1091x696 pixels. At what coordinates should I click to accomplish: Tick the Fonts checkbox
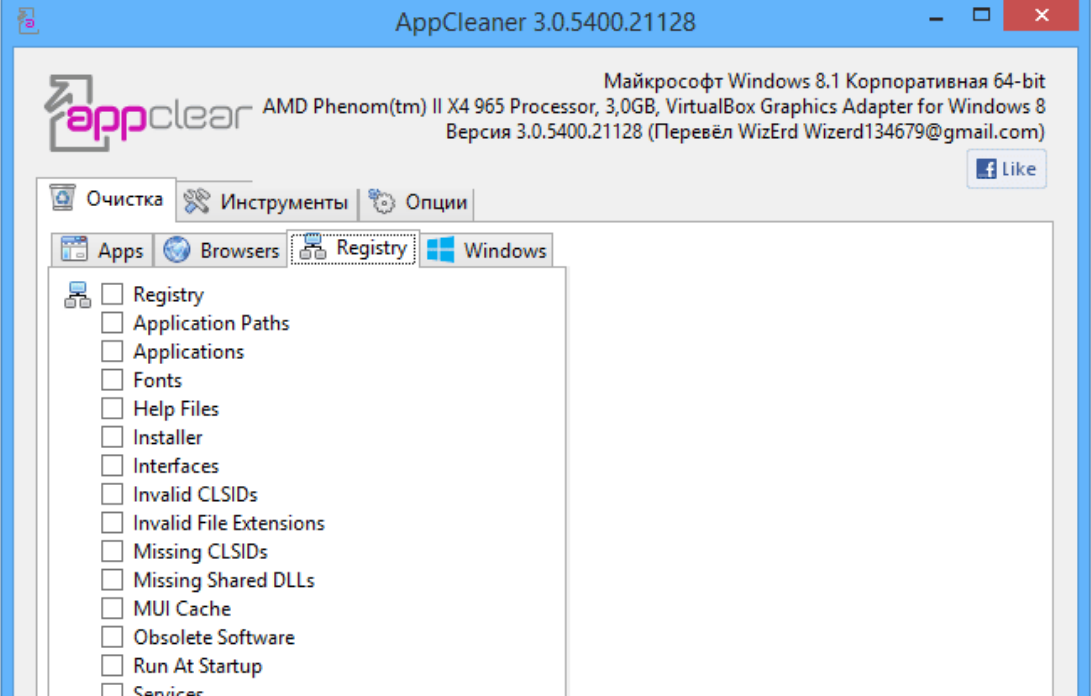click(x=112, y=380)
